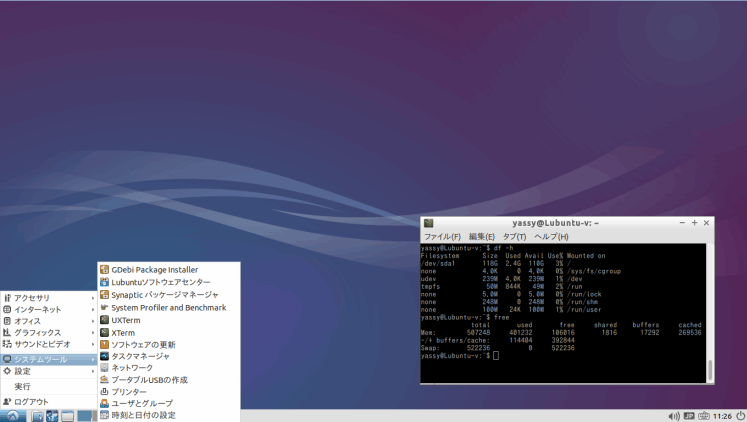Expand the 設定 submenu
This screenshot has height=422, width=747.
tap(49, 371)
